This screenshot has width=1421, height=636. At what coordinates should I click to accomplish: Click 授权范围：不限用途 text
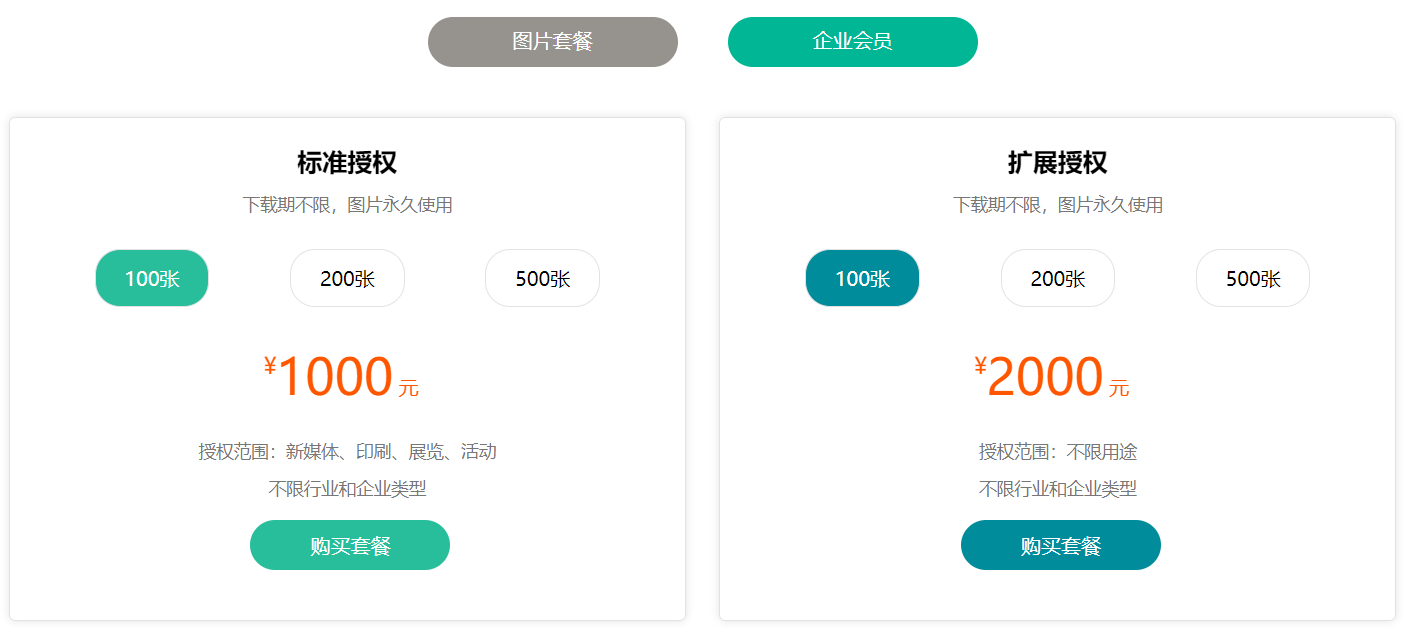coord(1057,452)
